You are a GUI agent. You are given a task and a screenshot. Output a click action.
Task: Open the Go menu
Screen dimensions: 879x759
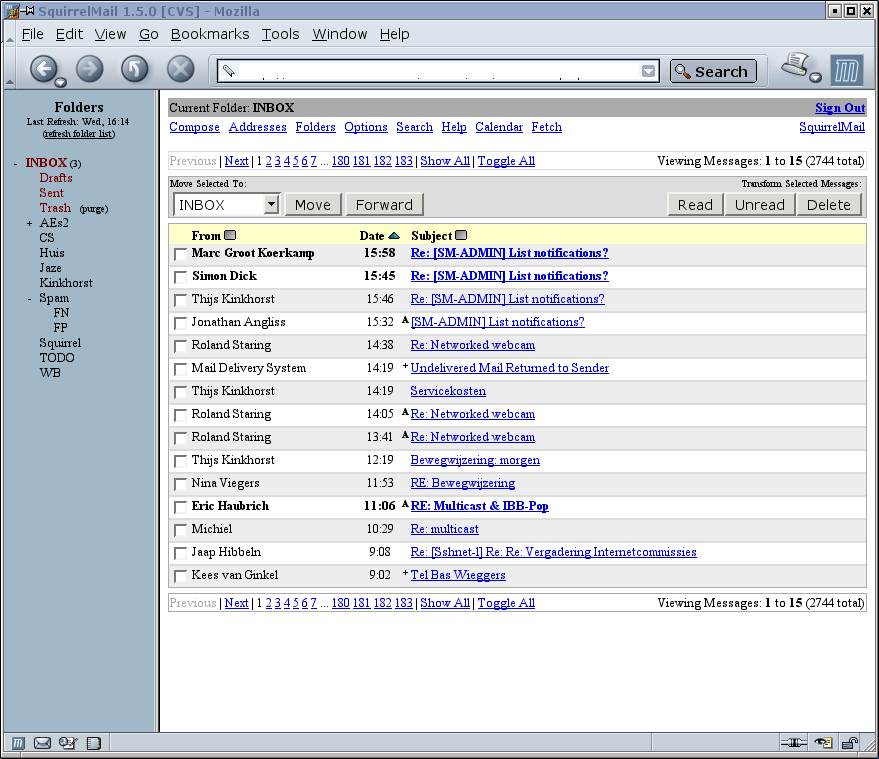pos(149,34)
